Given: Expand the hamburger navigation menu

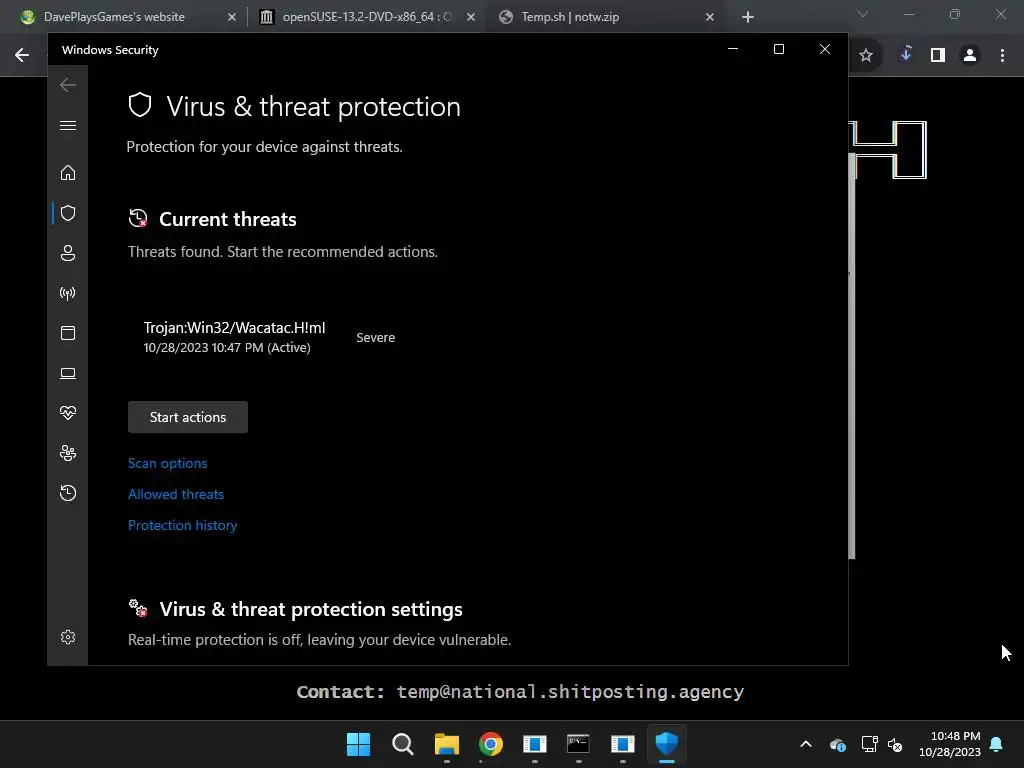Looking at the screenshot, I should click(x=68, y=125).
